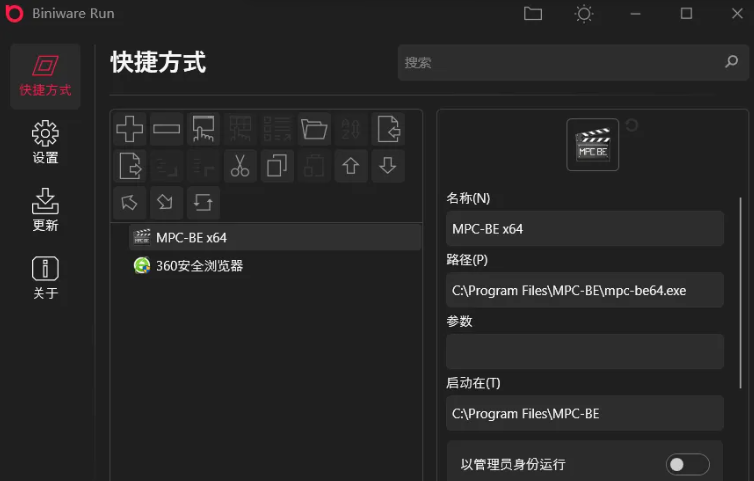Import shortcuts via page-with-left-arrow icon
The width and height of the screenshot is (754, 481).
(388, 129)
